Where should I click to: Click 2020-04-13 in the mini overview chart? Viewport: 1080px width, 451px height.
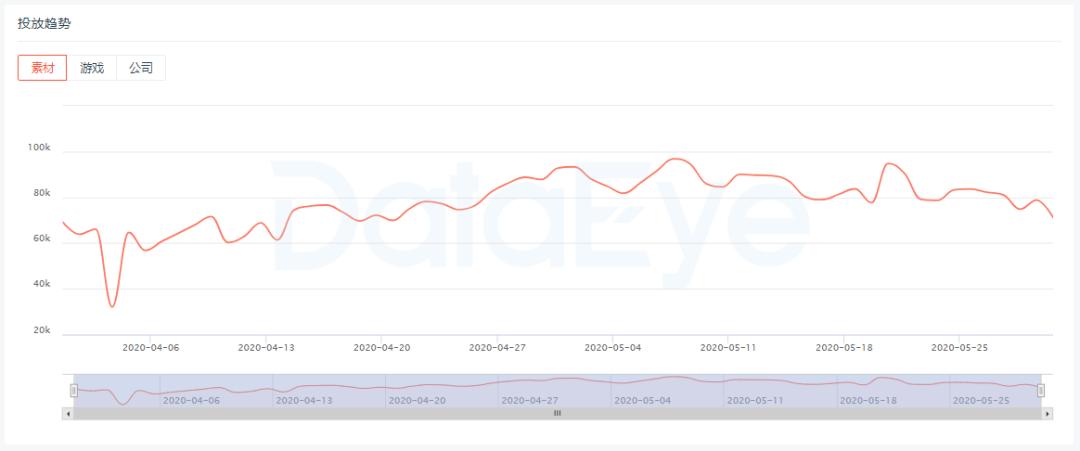tap(304, 399)
